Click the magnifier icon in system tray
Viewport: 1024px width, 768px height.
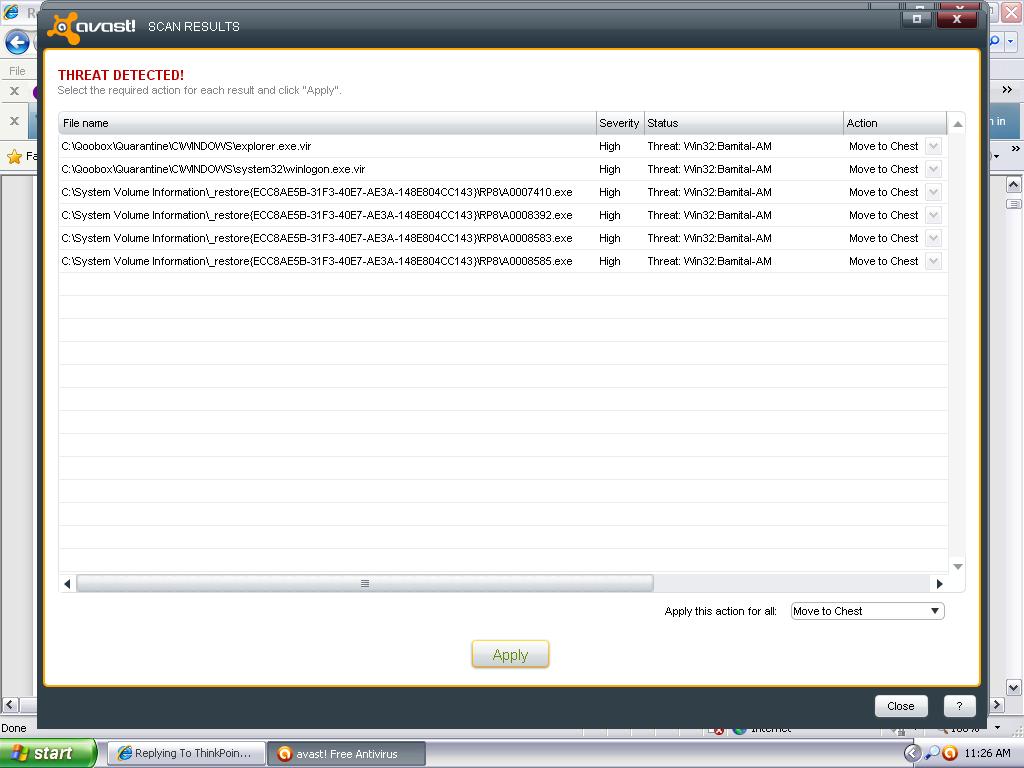point(932,753)
